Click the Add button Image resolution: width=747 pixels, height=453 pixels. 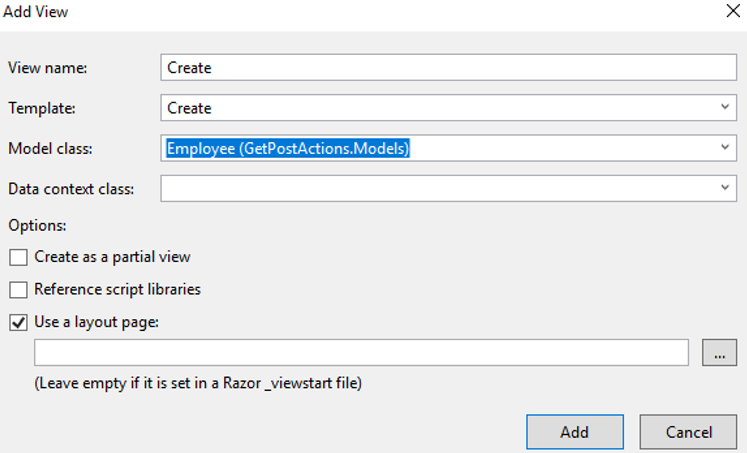575,432
